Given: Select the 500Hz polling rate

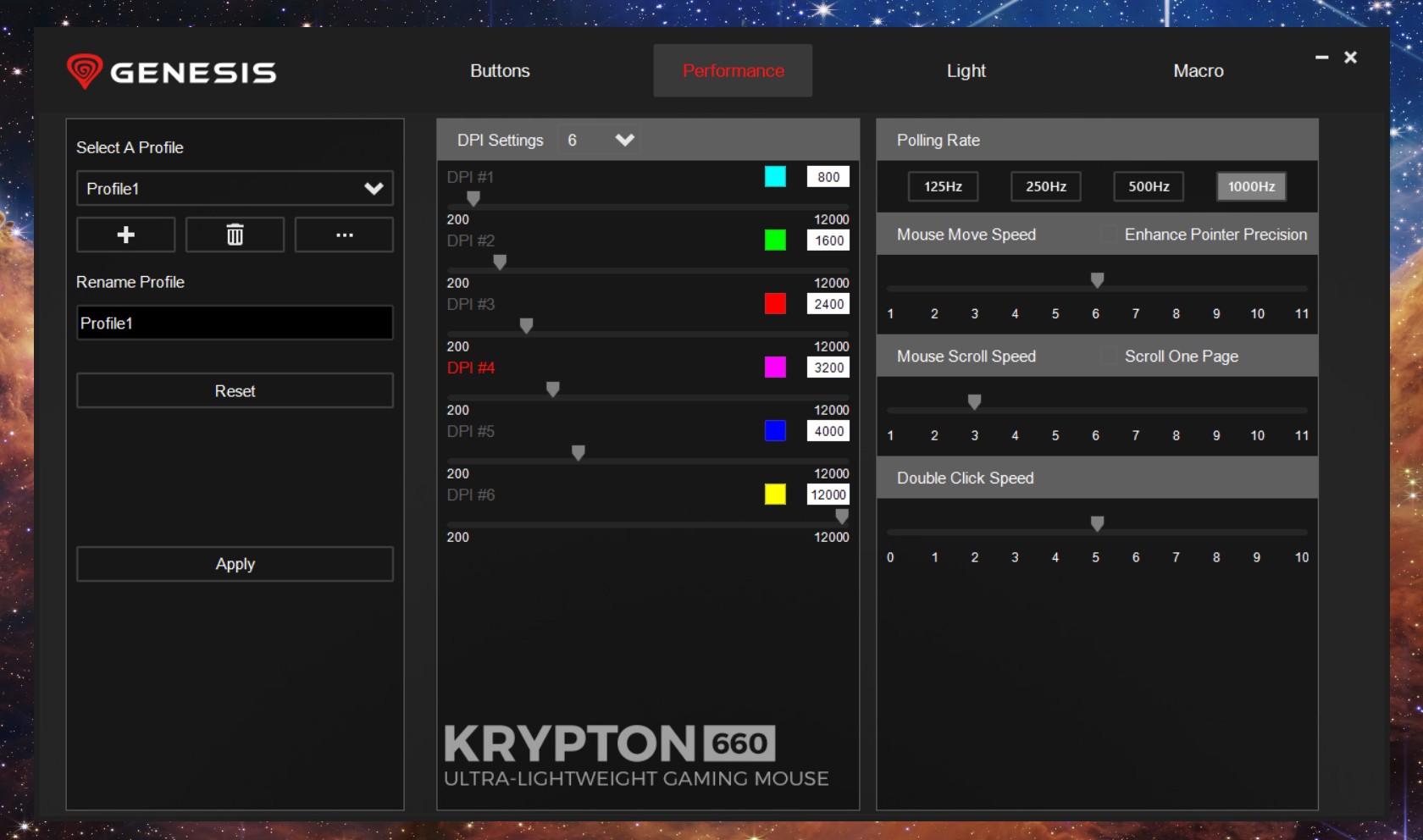Looking at the screenshot, I should click(1149, 186).
